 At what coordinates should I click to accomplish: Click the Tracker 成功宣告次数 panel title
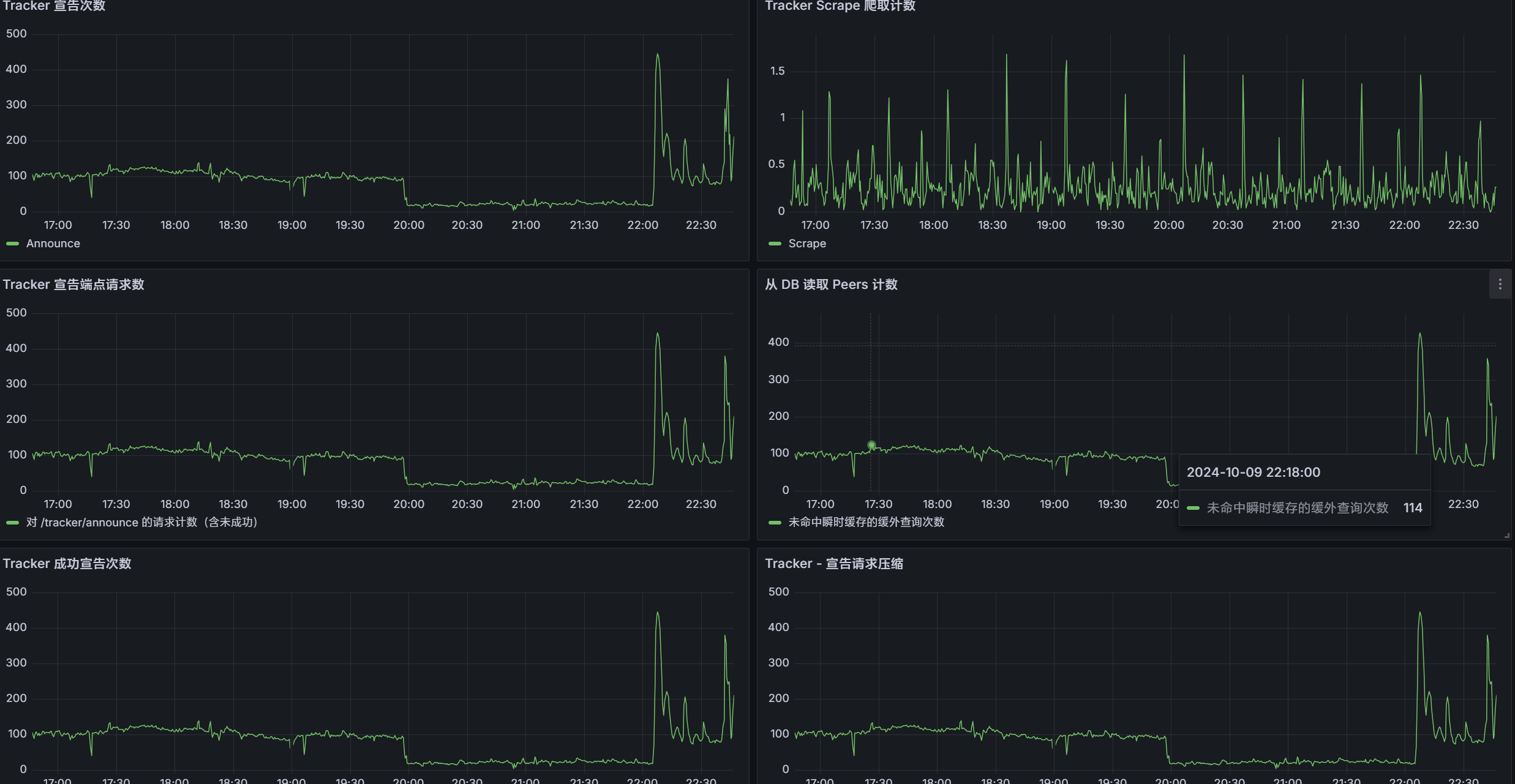click(x=67, y=564)
